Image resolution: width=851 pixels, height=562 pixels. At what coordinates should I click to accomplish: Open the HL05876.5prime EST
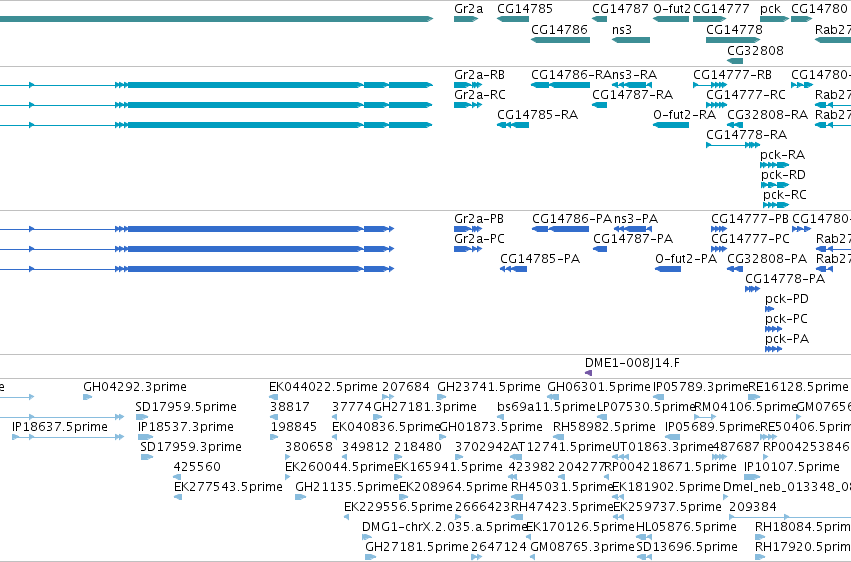644,537
